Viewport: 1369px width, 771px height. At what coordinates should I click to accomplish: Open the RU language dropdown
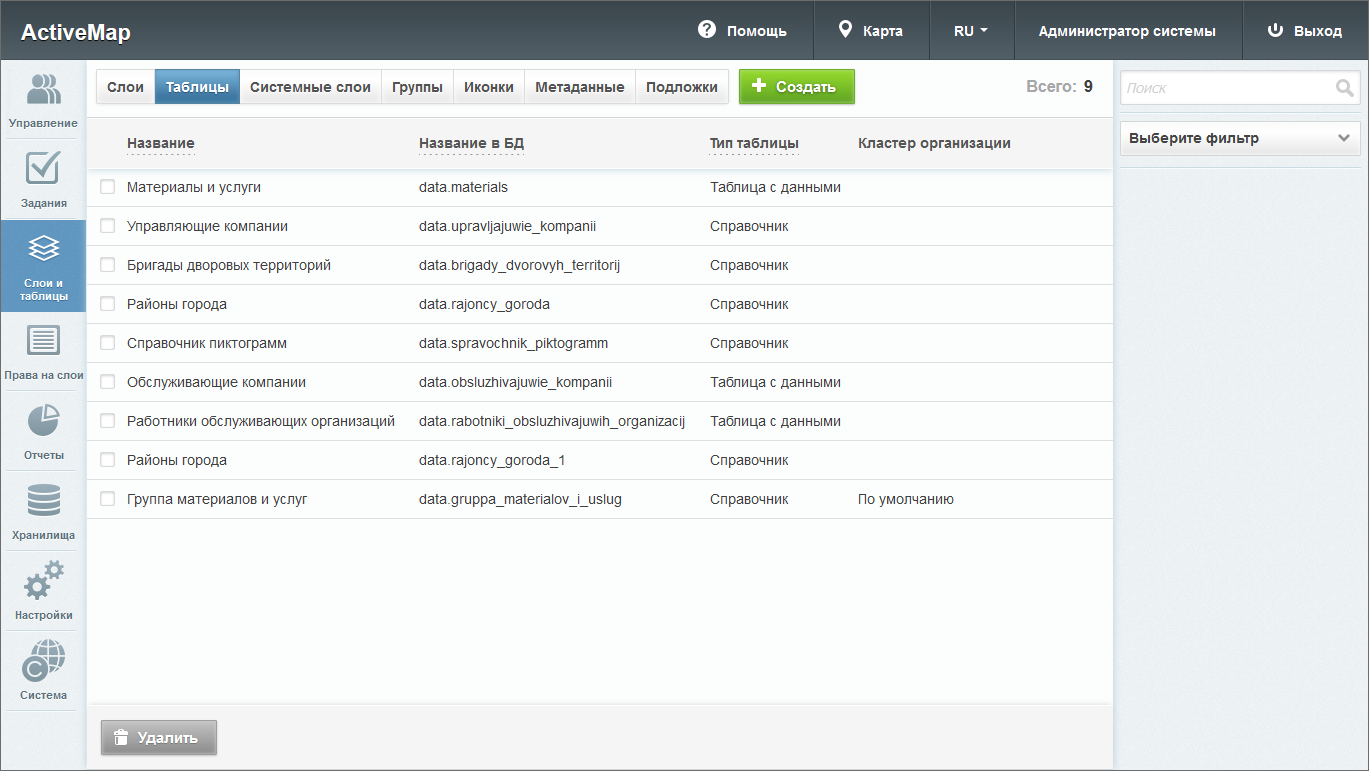[x=971, y=31]
